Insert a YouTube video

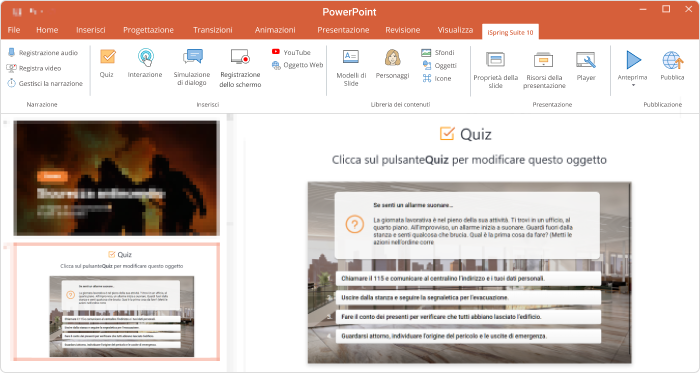(291, 52)
